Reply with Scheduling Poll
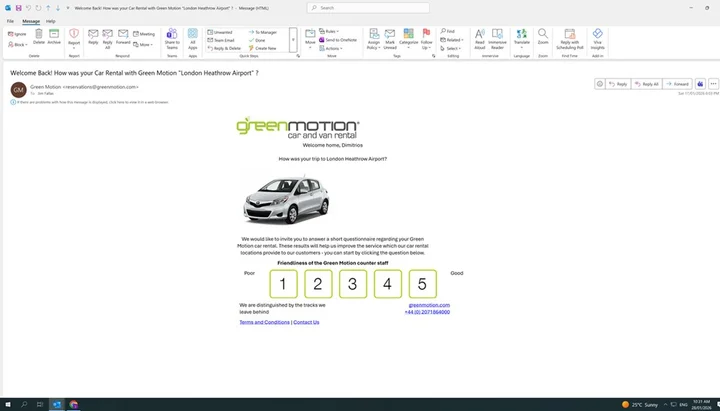Viewport: 720px width, 411px height. [x=570, y=39]
